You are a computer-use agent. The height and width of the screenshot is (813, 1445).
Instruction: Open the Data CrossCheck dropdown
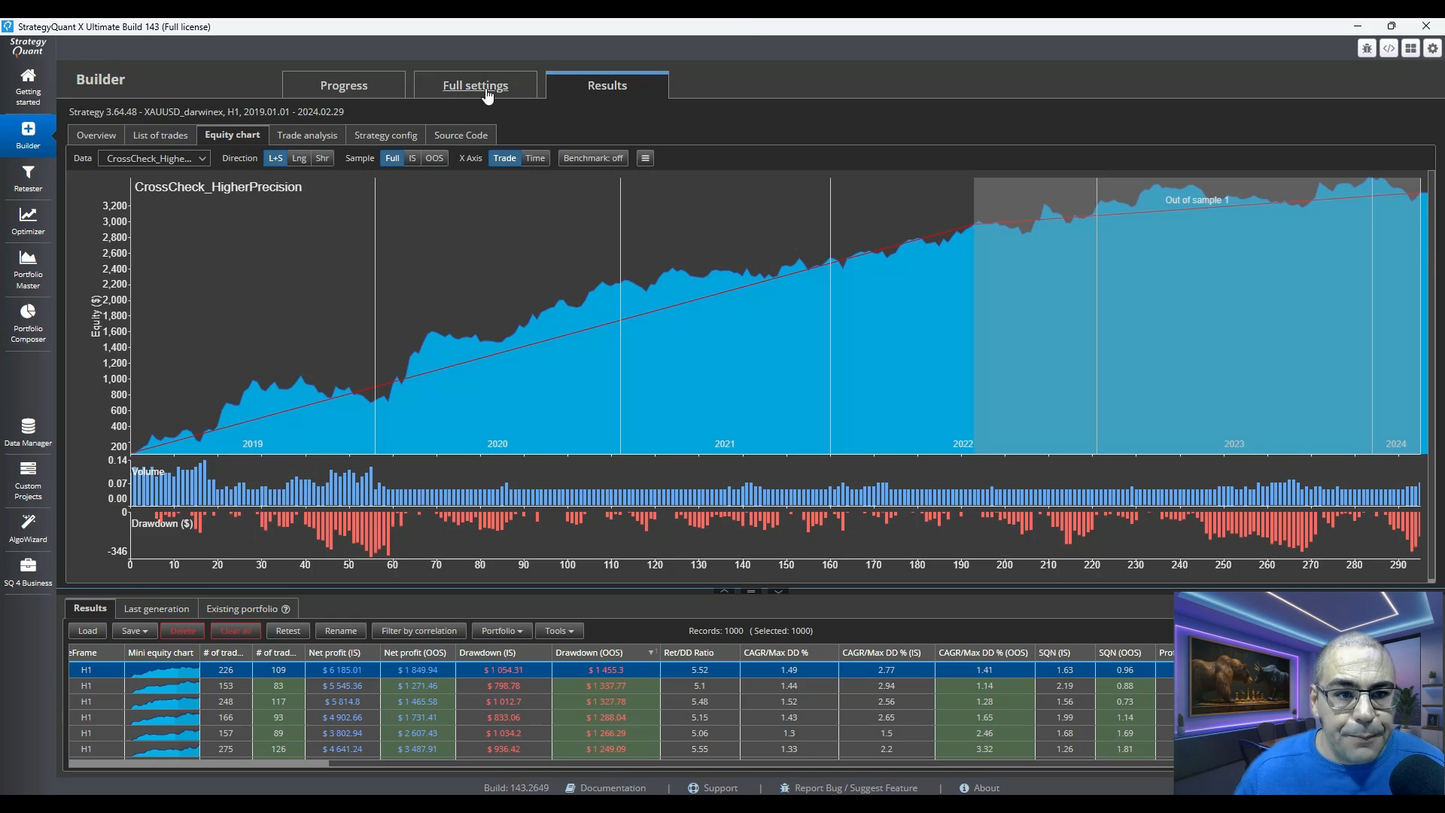[154, 158]
